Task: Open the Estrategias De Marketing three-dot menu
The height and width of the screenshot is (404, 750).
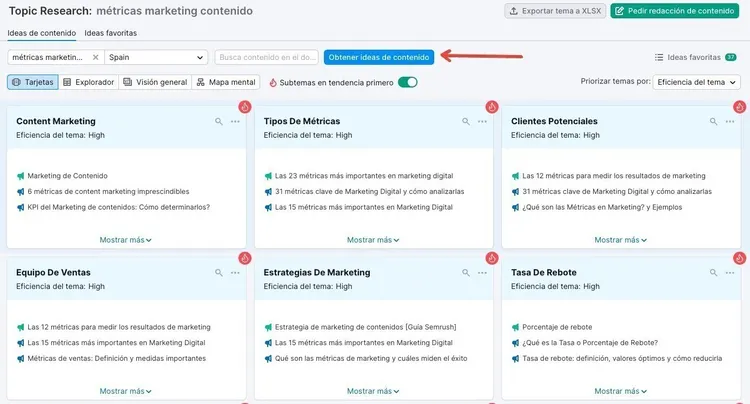Action: click(x=482, y=273)
